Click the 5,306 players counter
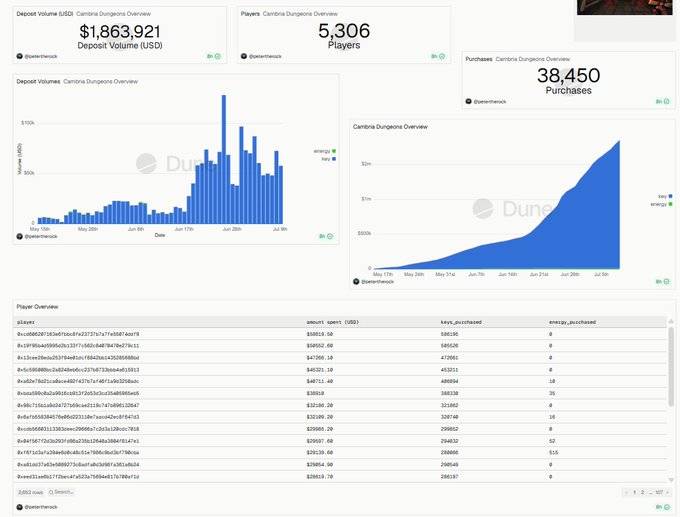Screen dimensions: 680x517 pos(344,31)
